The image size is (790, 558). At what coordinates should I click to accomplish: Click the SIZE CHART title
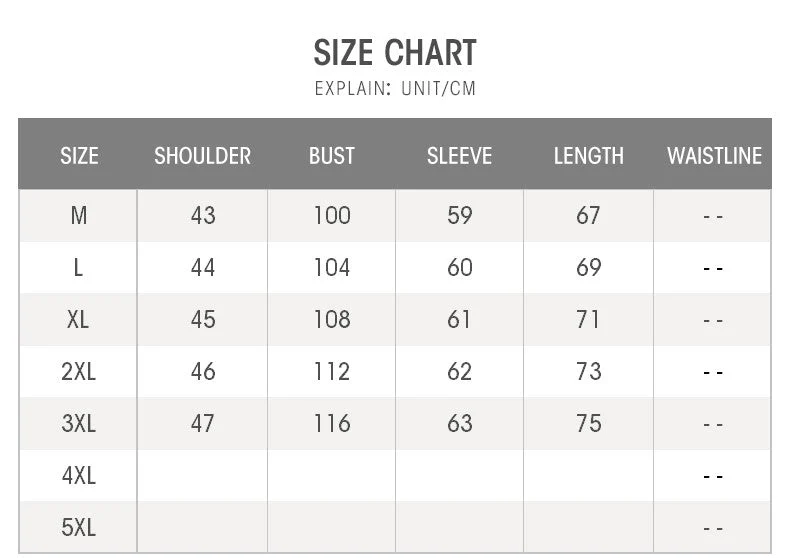coord(395,52)
